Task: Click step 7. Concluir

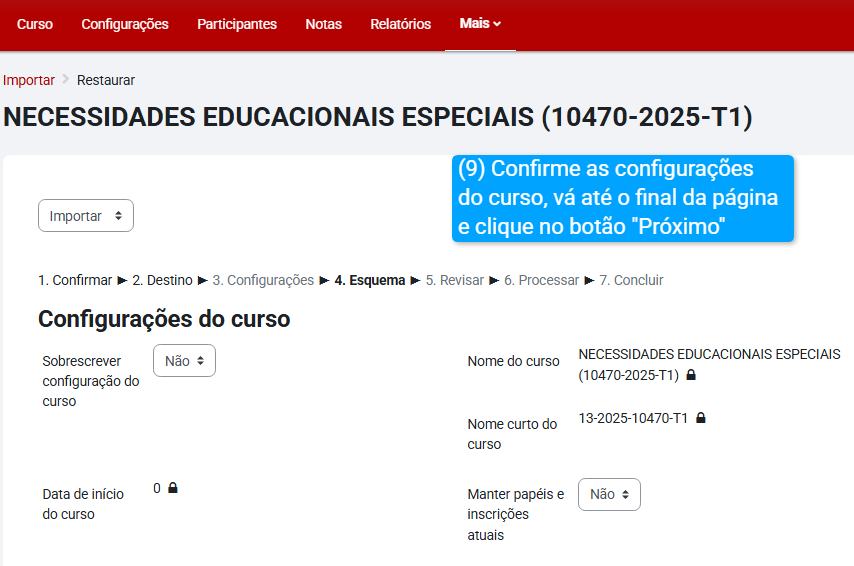Action: [631, 280]
